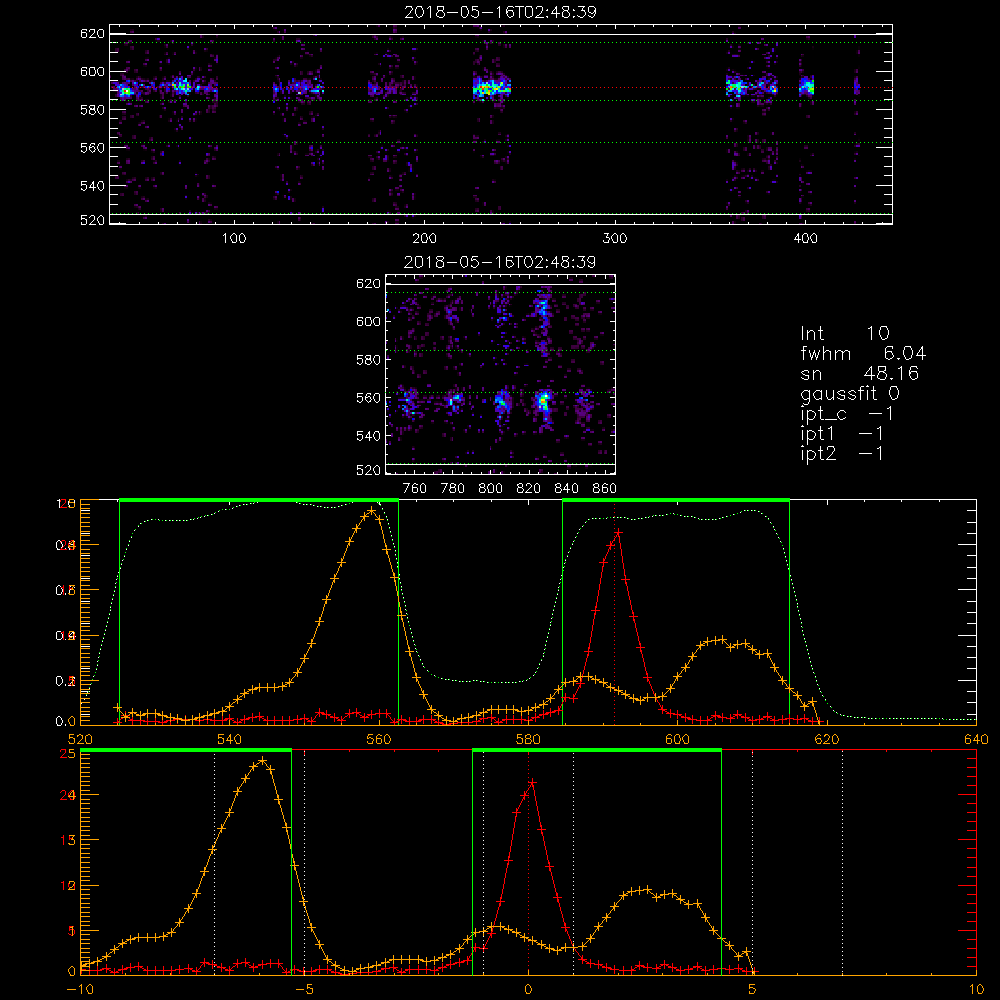Select the 'fwhm 6.04' readout
The height and width of the screenshot is (1000, 1000).
pyautogui.click(x=863, y=353)
